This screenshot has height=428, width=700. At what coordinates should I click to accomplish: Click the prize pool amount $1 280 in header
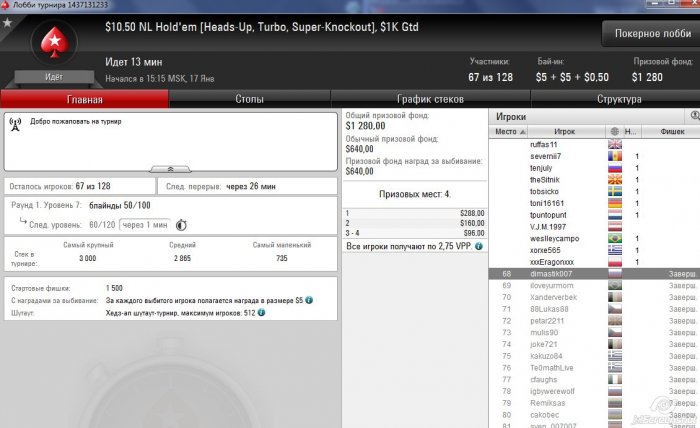(647, 77)
